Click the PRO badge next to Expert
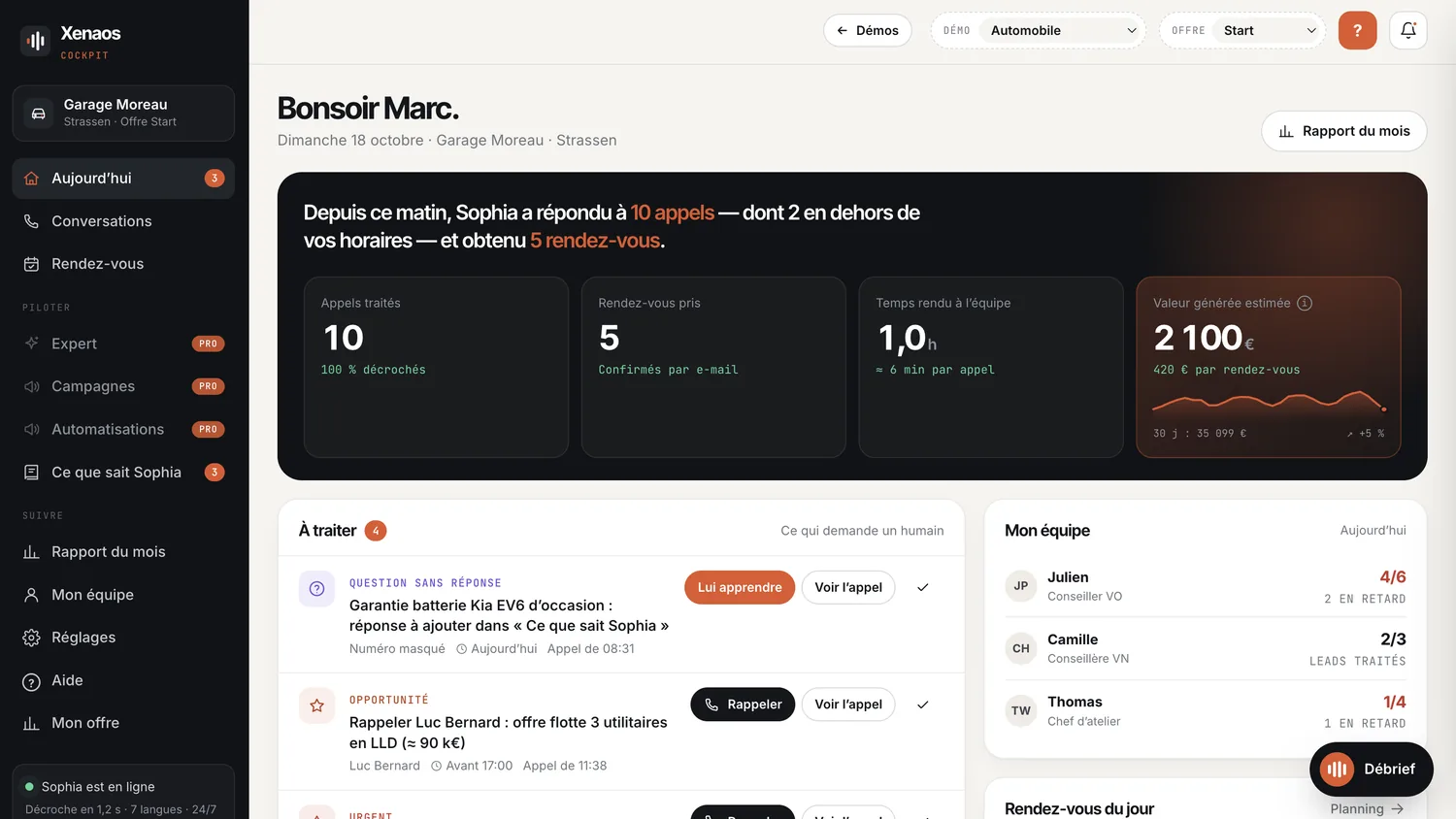The width and height of the screenshot is (1456, 819). [208, 344]
